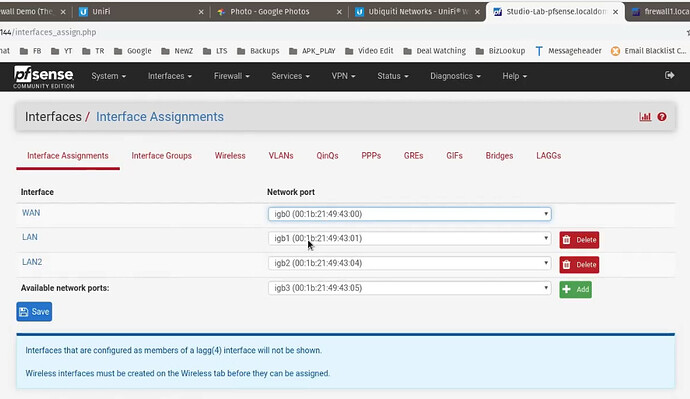Switch to the GREs tab

click(x=413, y=156)
